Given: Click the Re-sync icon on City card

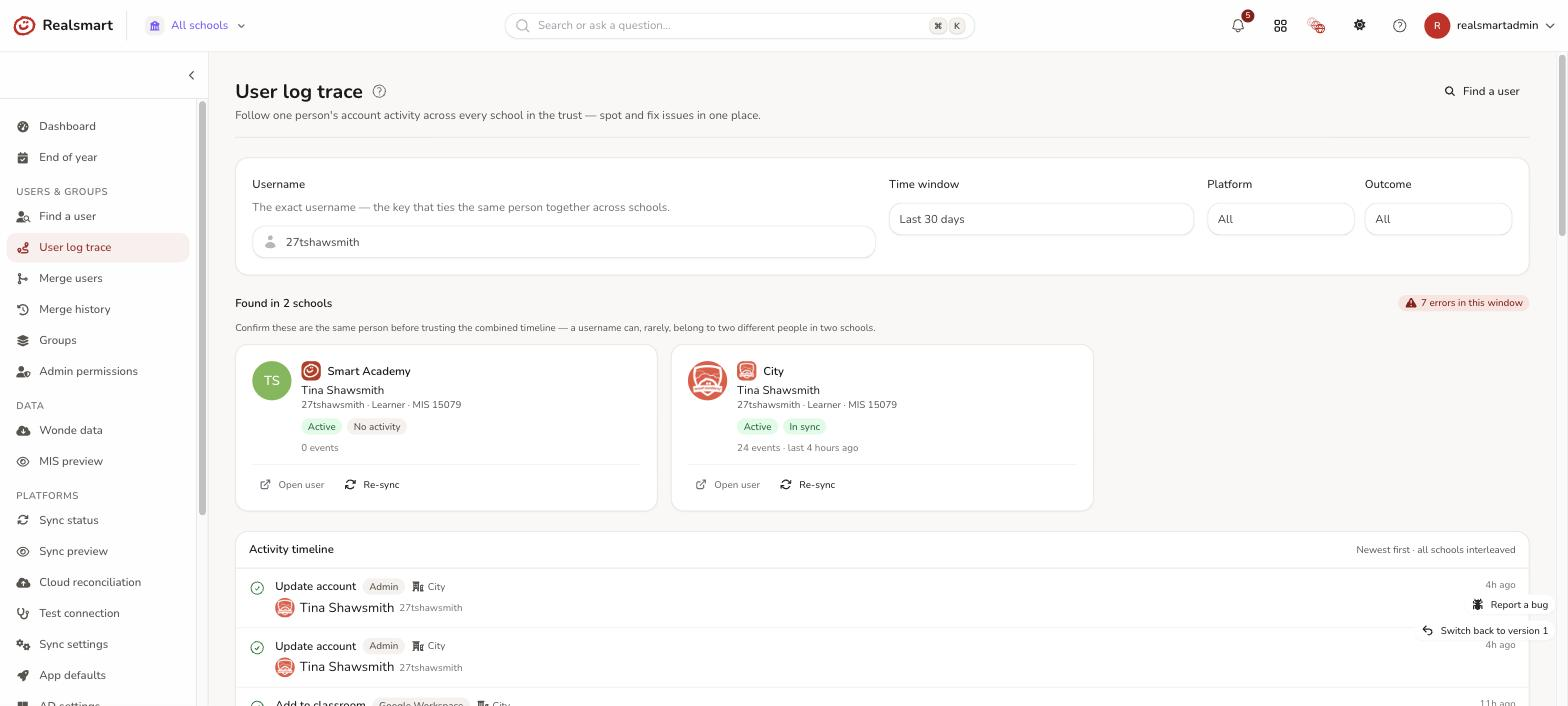Looking at the screenshot, I should [x=786, y=485].
